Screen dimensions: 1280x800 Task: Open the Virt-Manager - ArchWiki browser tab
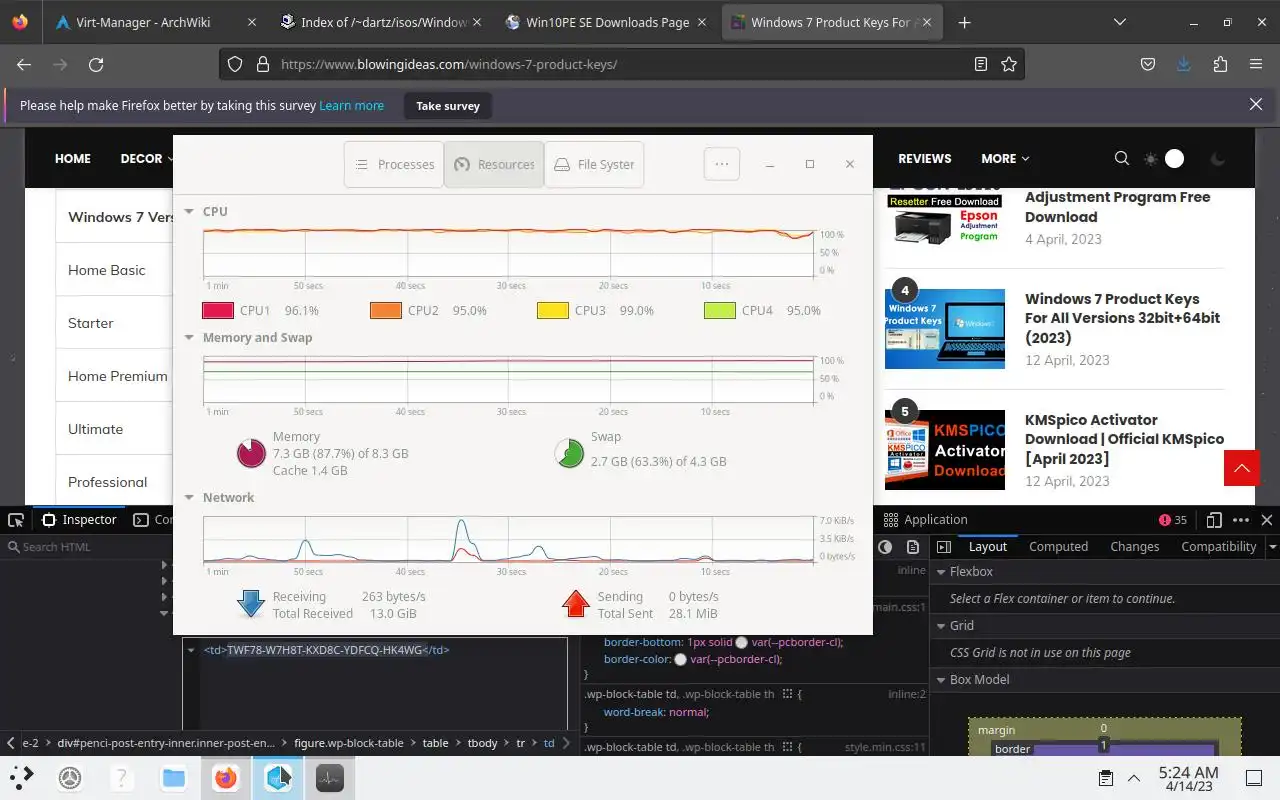[154, 22]
